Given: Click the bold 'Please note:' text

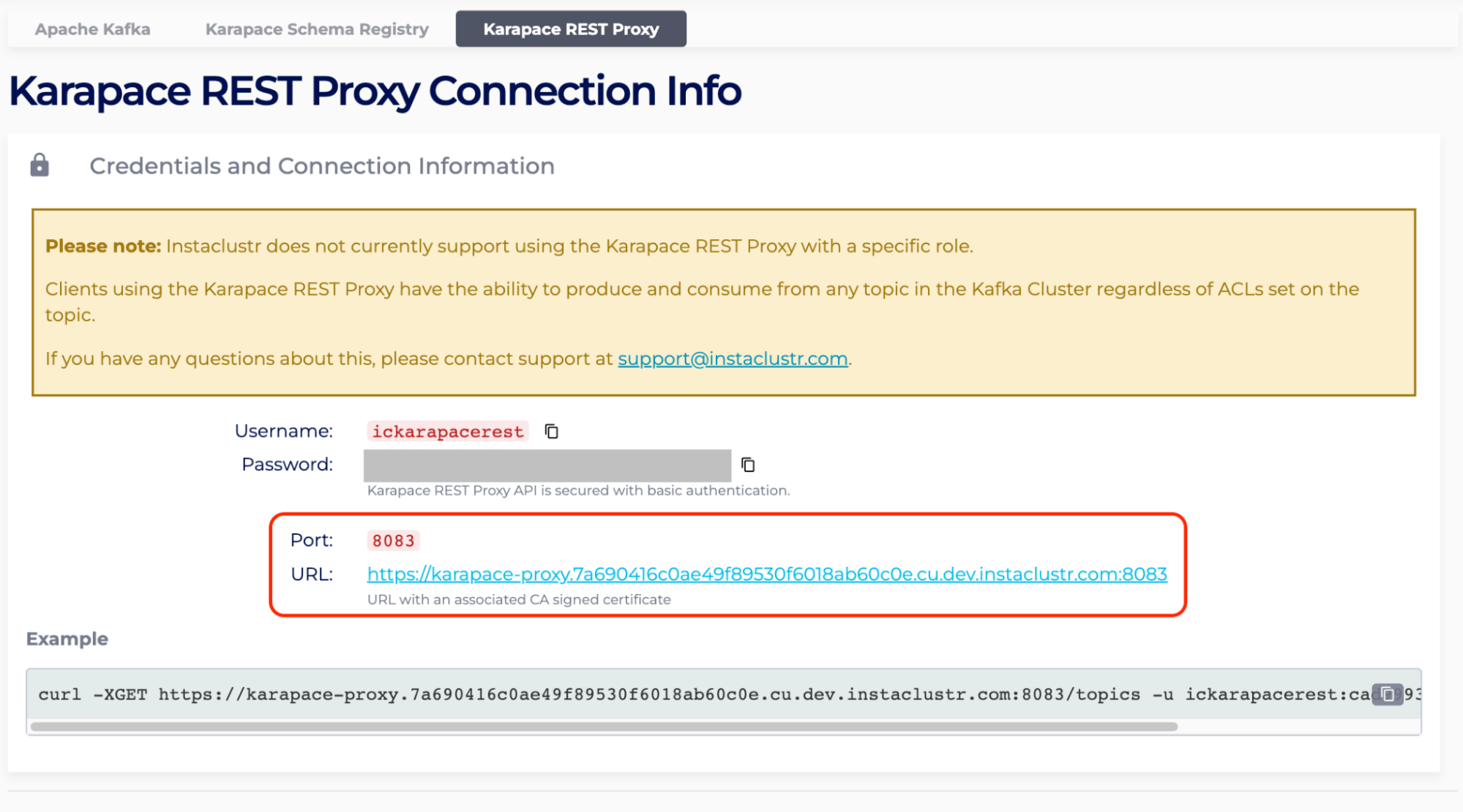Looking at the screenshot, I should (102, 246).
